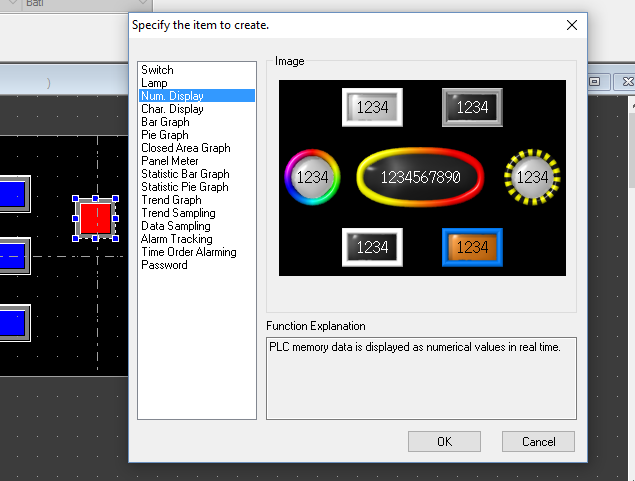The height and width of the screenshot is (481, 635).
Task: Select Panel Meter in list
Action: (171, 161)
